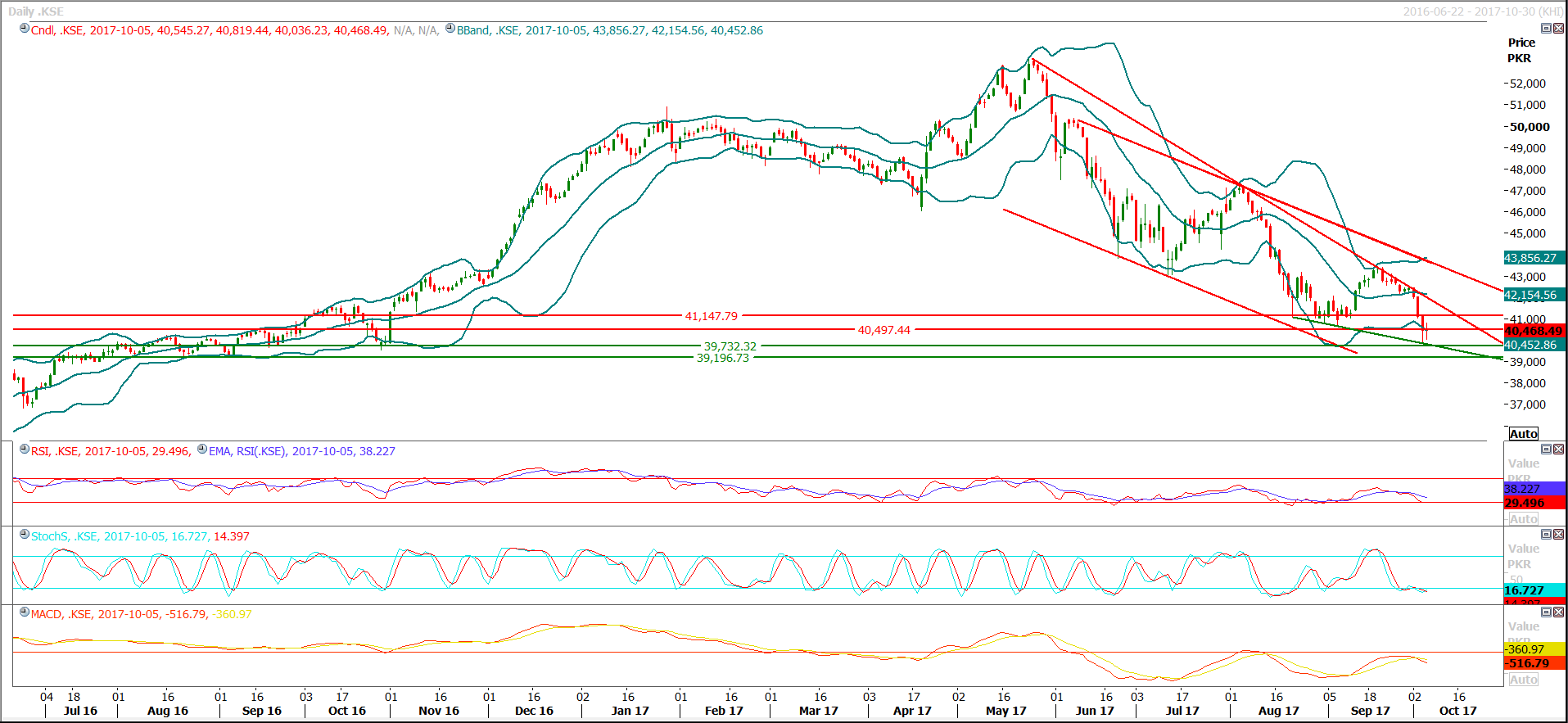Click the Daily .KSE chart title
Image resolution: width=1568 pixels, height=723 pixels.
click(x=36, y=11)
